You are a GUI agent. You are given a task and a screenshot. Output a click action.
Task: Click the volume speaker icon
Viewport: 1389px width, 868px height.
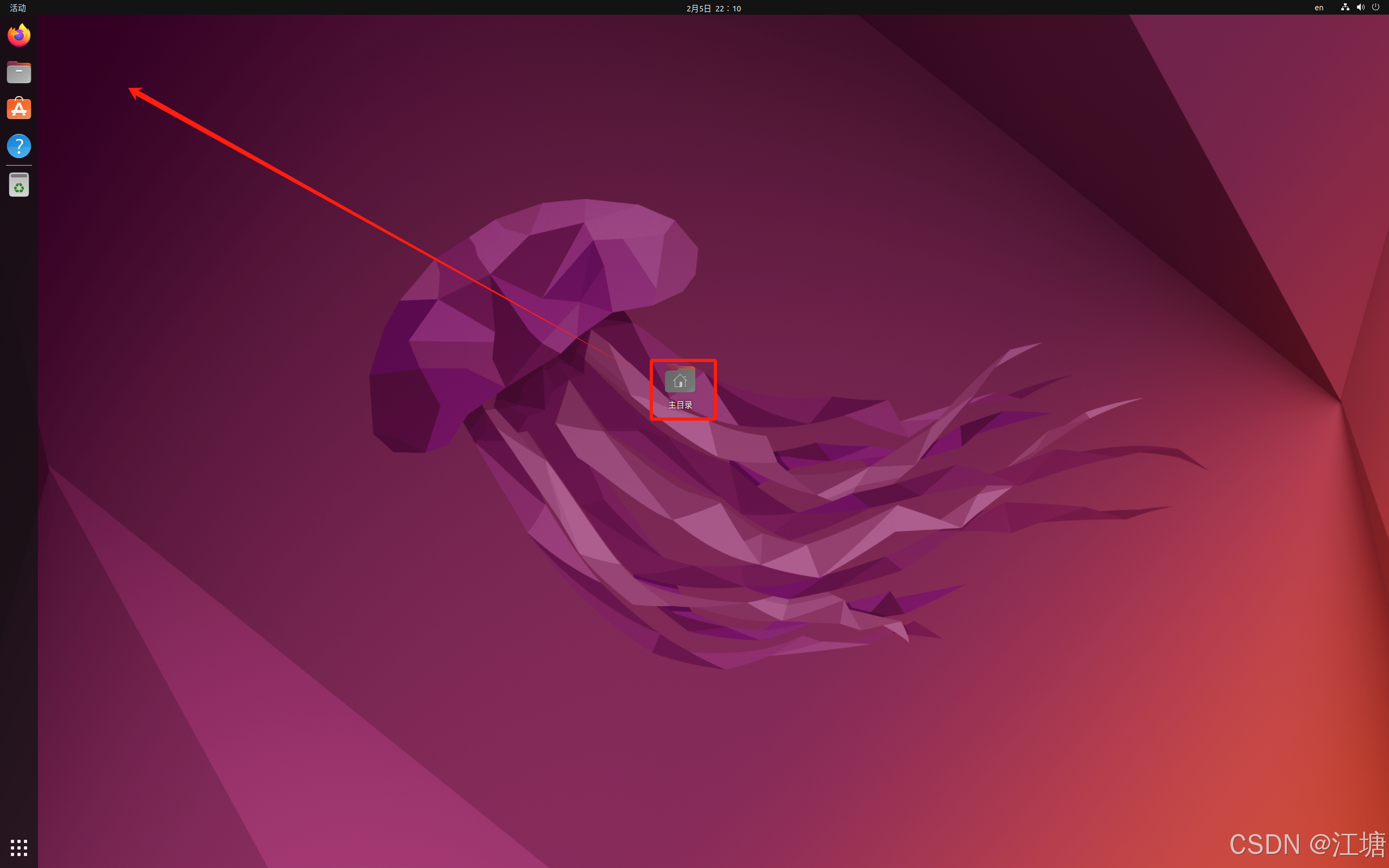[1360, 8]
